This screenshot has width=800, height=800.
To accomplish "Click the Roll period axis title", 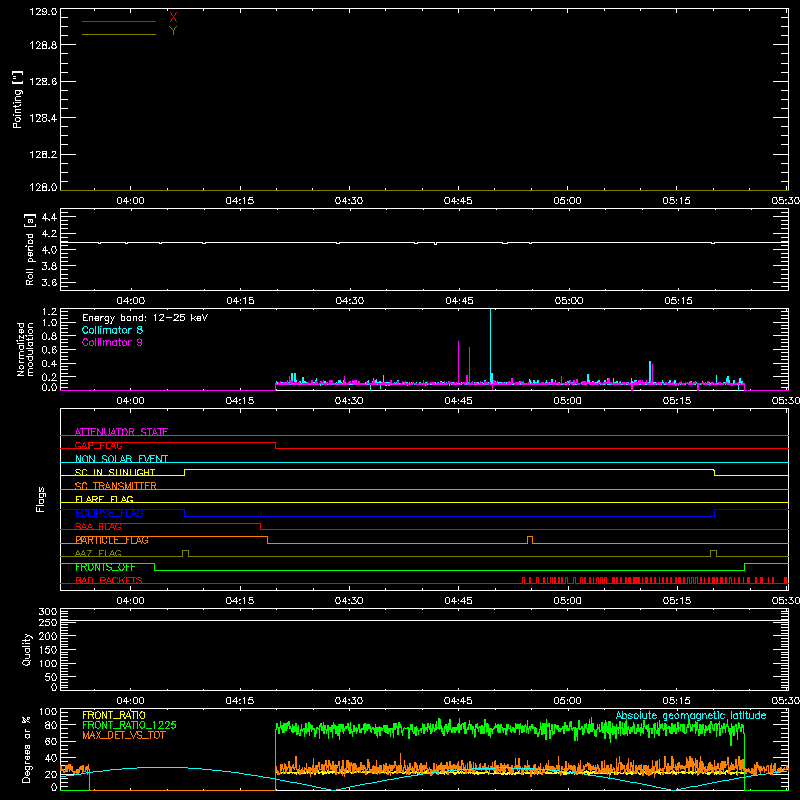I will (30, 249).
